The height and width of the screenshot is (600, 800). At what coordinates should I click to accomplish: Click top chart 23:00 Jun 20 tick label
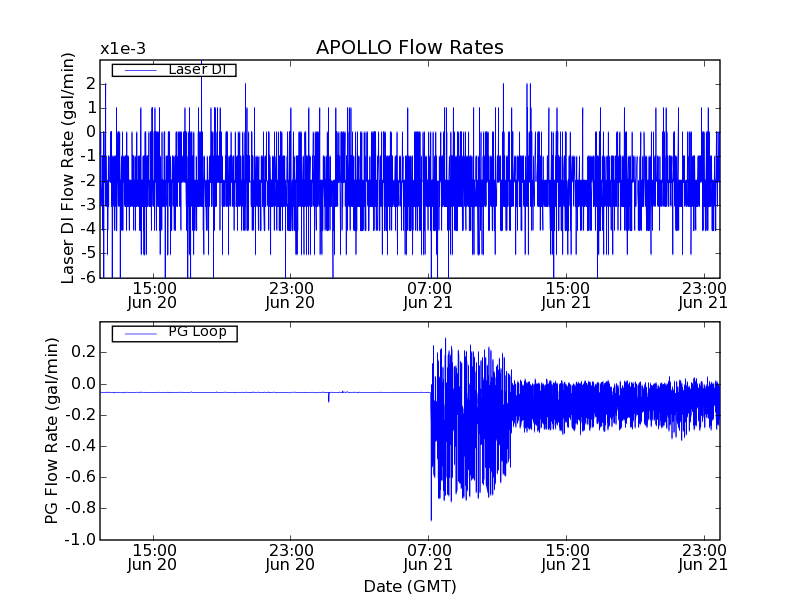pyautogui.click(x=290, y=296)
